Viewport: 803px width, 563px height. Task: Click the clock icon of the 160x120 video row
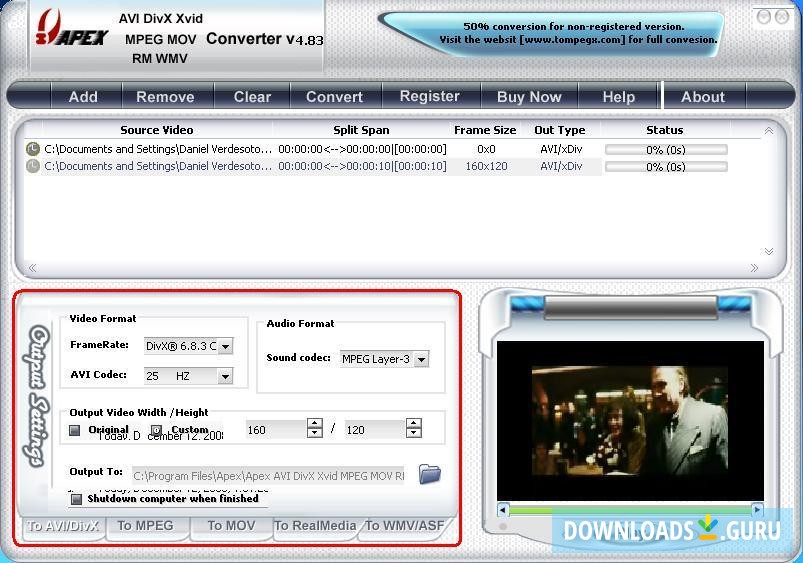point(33,166)
